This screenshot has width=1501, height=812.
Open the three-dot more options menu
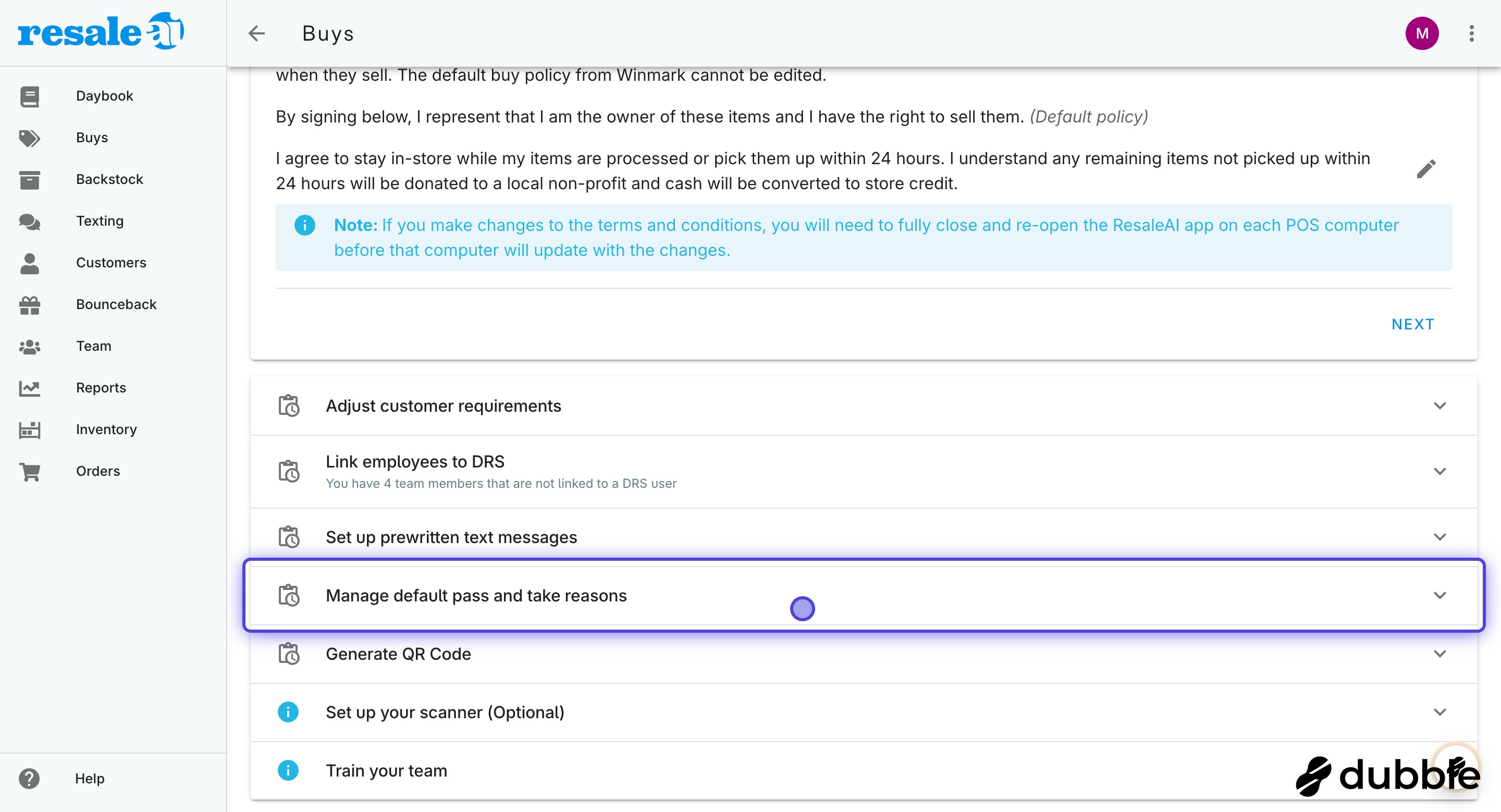pyautogui.click(x=1471, y=33)
